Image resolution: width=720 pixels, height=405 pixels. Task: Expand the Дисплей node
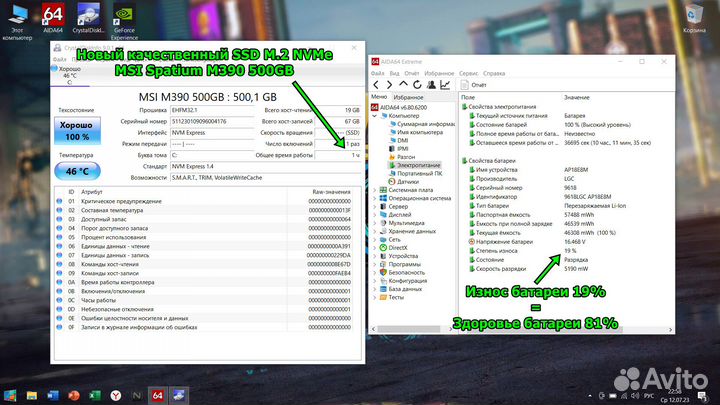pyautogui.click(x=374, y=215)
